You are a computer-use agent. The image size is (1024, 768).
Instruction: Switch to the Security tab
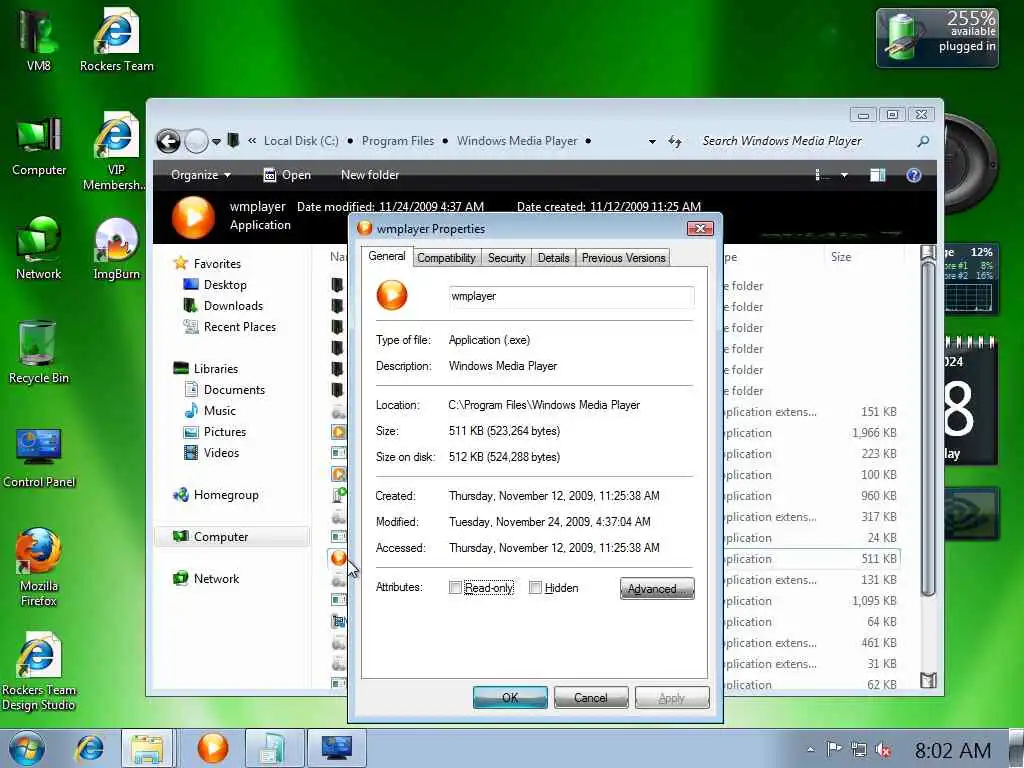506,258
